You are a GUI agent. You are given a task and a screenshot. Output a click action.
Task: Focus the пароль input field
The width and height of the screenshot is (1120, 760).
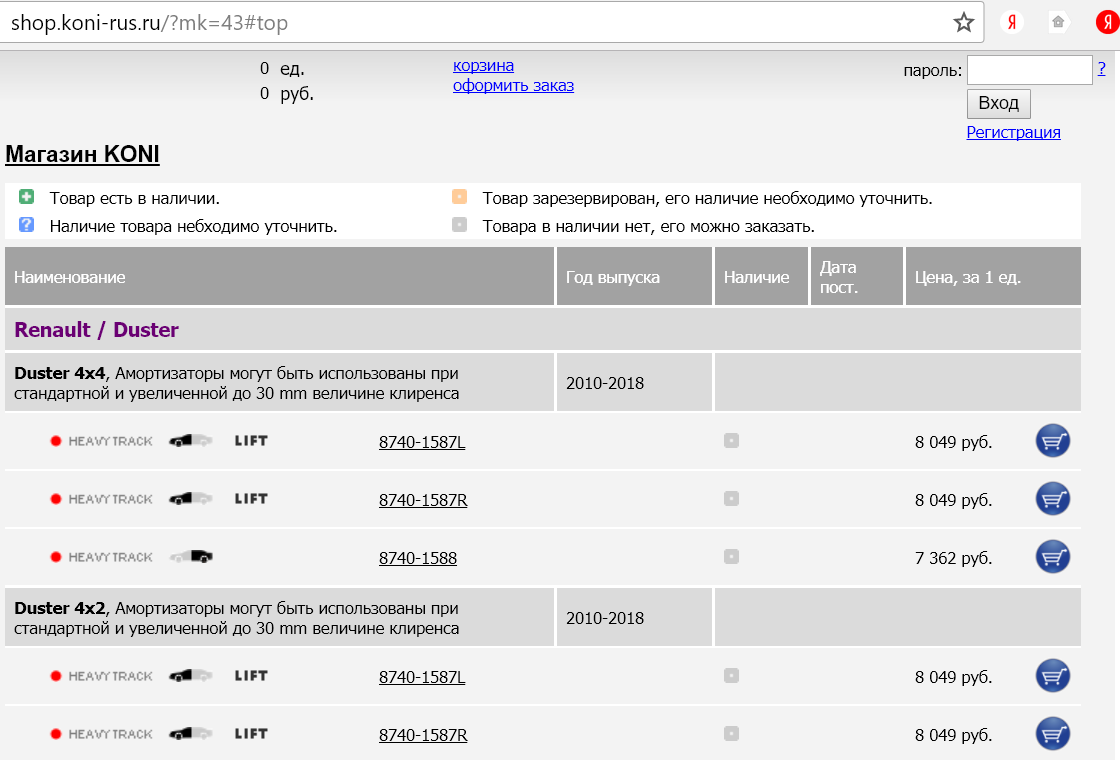point(1029,70)
